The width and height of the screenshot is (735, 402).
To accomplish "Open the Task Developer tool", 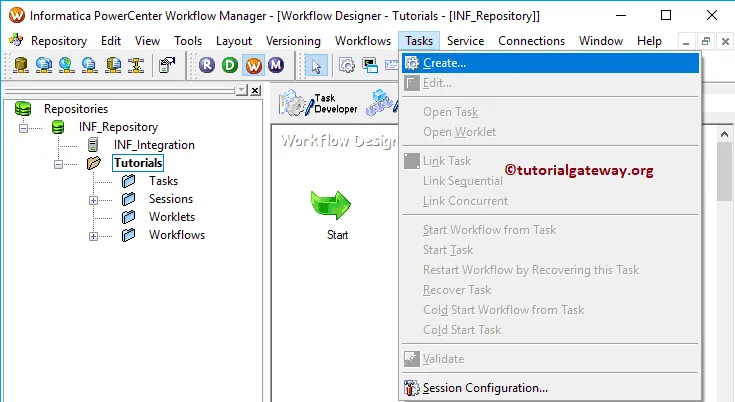I will click(319, 103).
